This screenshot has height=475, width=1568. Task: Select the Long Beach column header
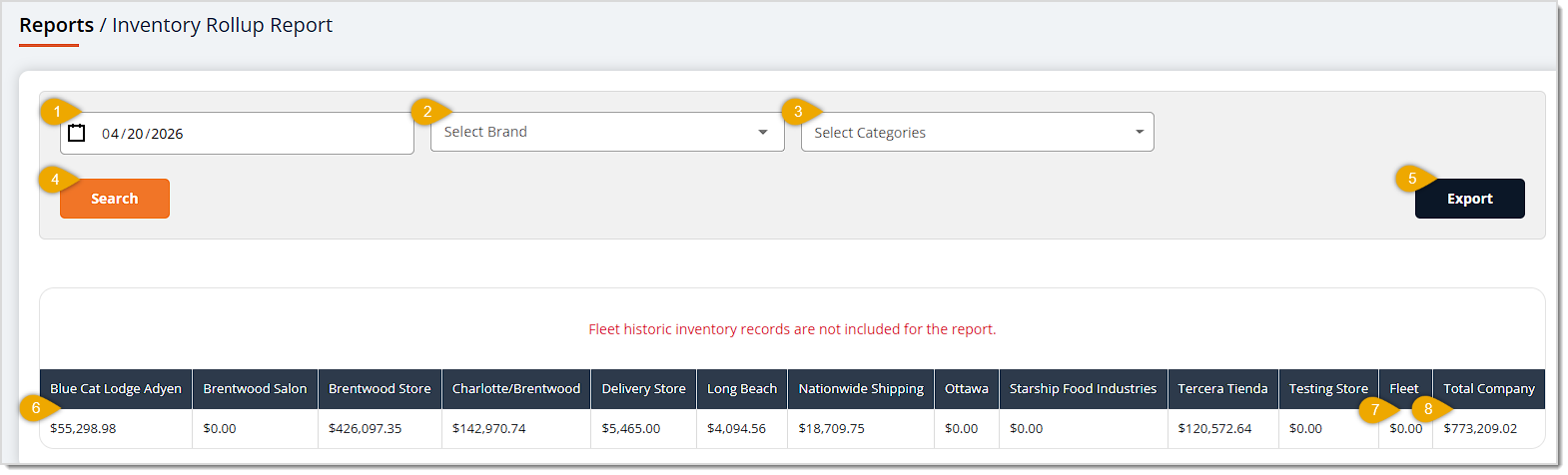[742, 389]
